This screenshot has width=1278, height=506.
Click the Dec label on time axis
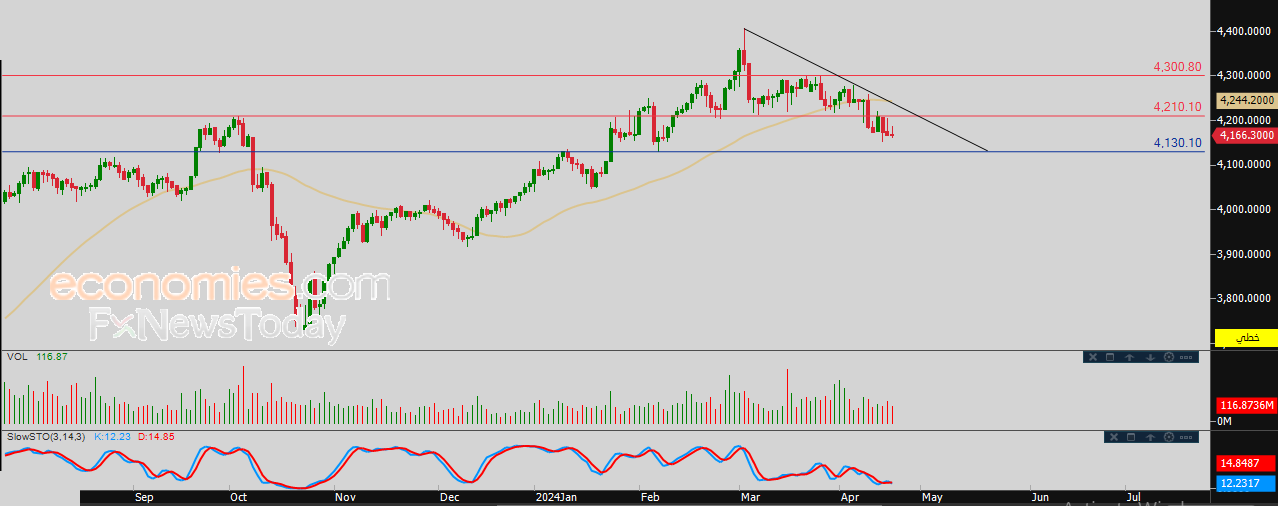449,496
